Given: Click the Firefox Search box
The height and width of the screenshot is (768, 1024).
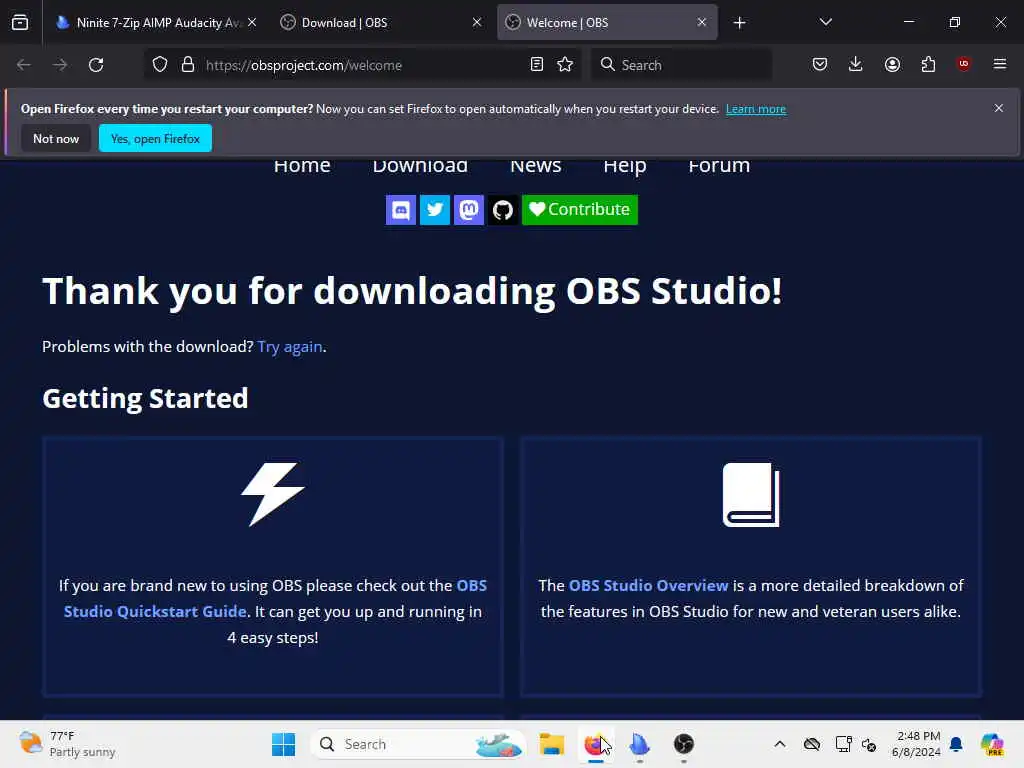Looking at the screenshot, I should tap(681, 65).
